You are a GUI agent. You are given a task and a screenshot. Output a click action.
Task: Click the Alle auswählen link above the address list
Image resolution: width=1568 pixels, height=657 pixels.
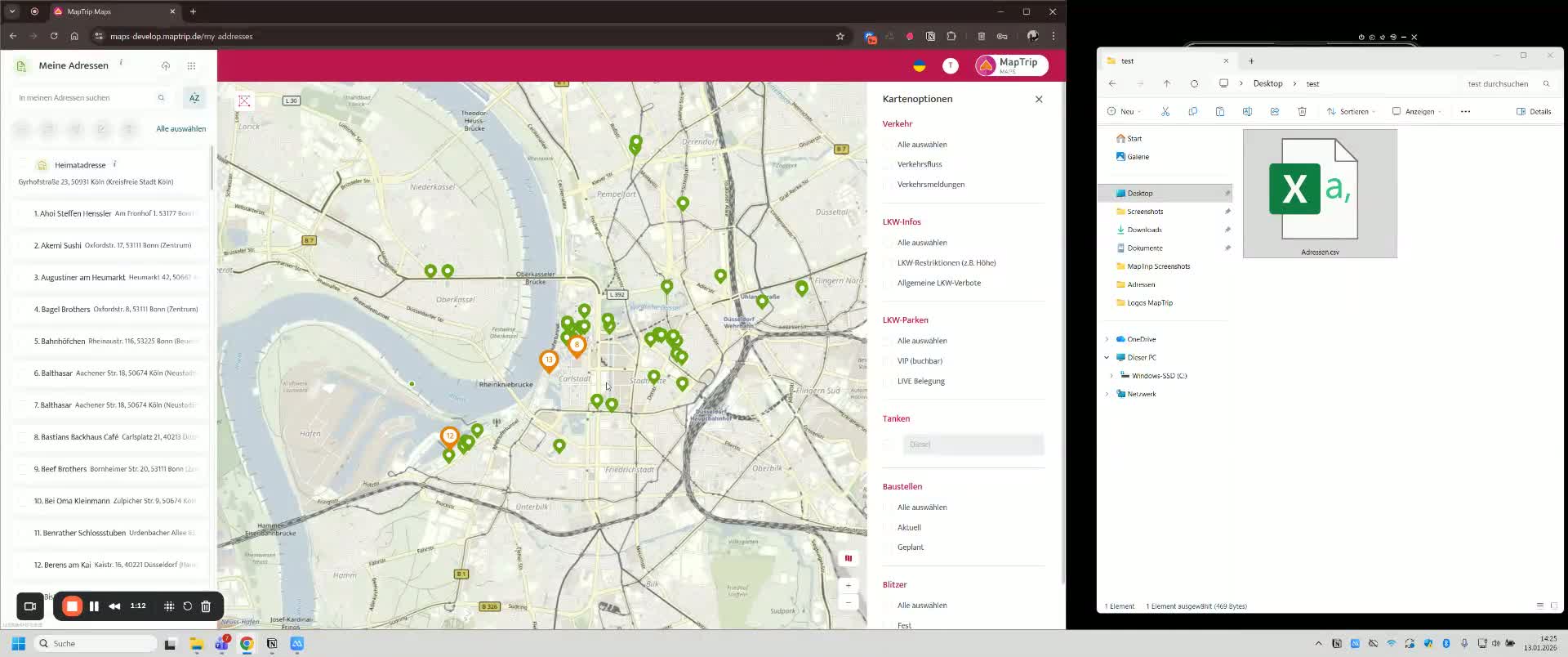[x=180, y=129]
